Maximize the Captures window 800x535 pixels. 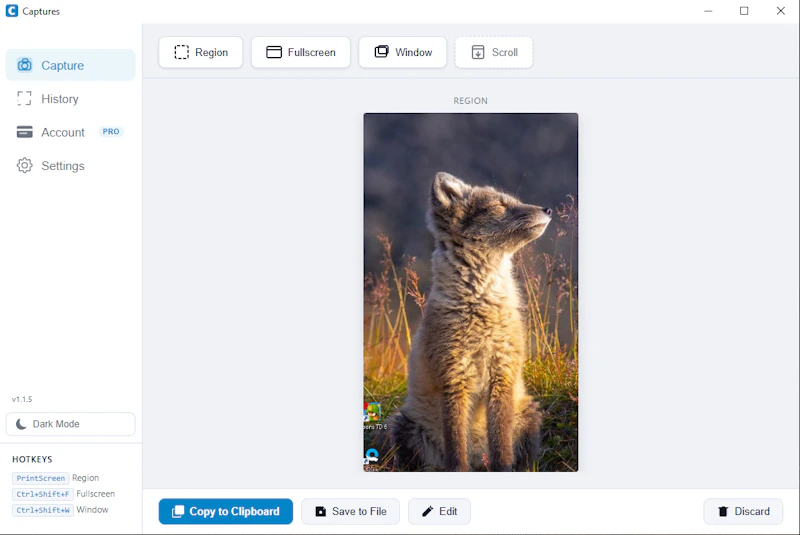744,11
